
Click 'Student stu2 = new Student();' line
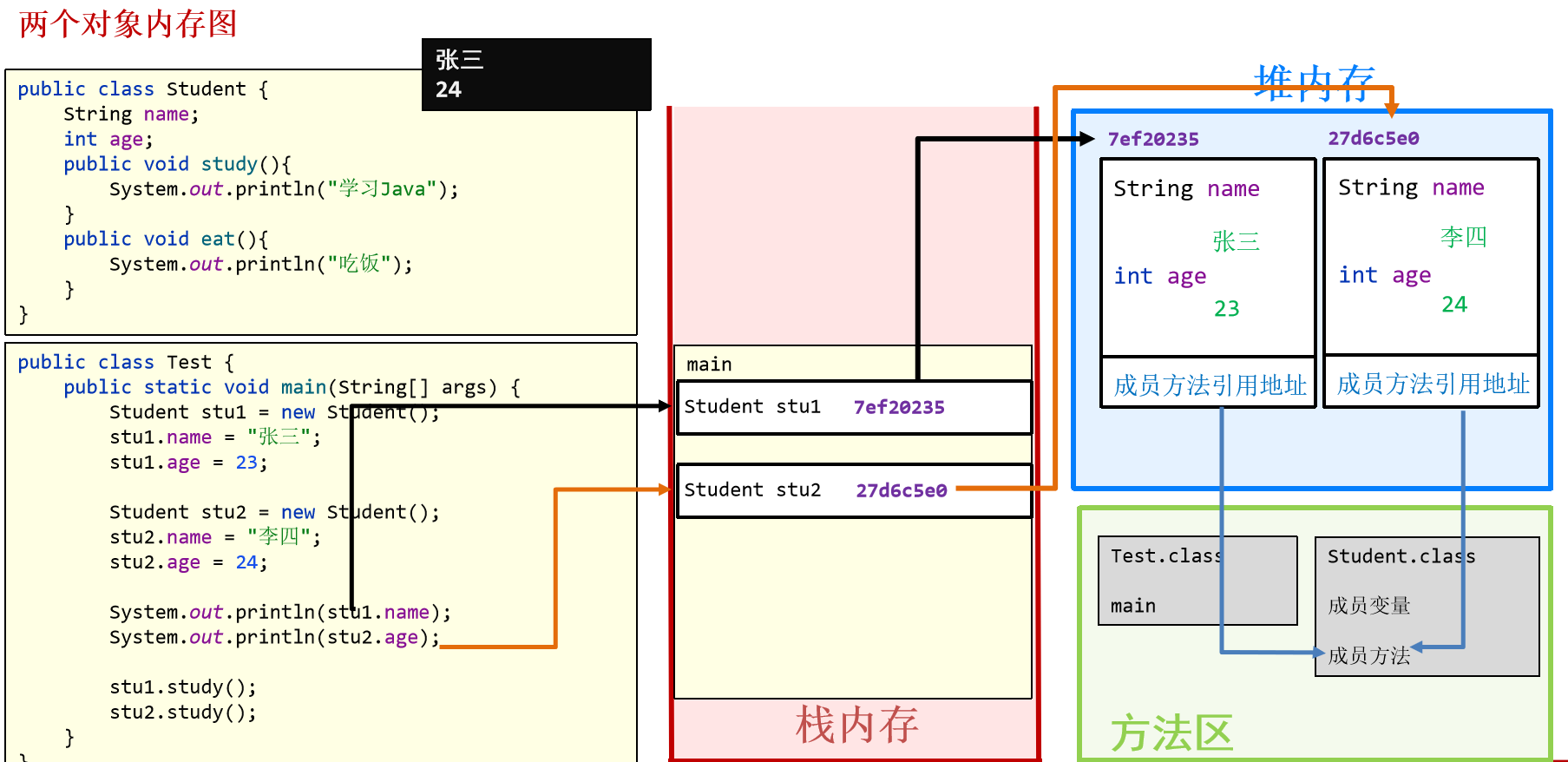(x=274, y=512)
